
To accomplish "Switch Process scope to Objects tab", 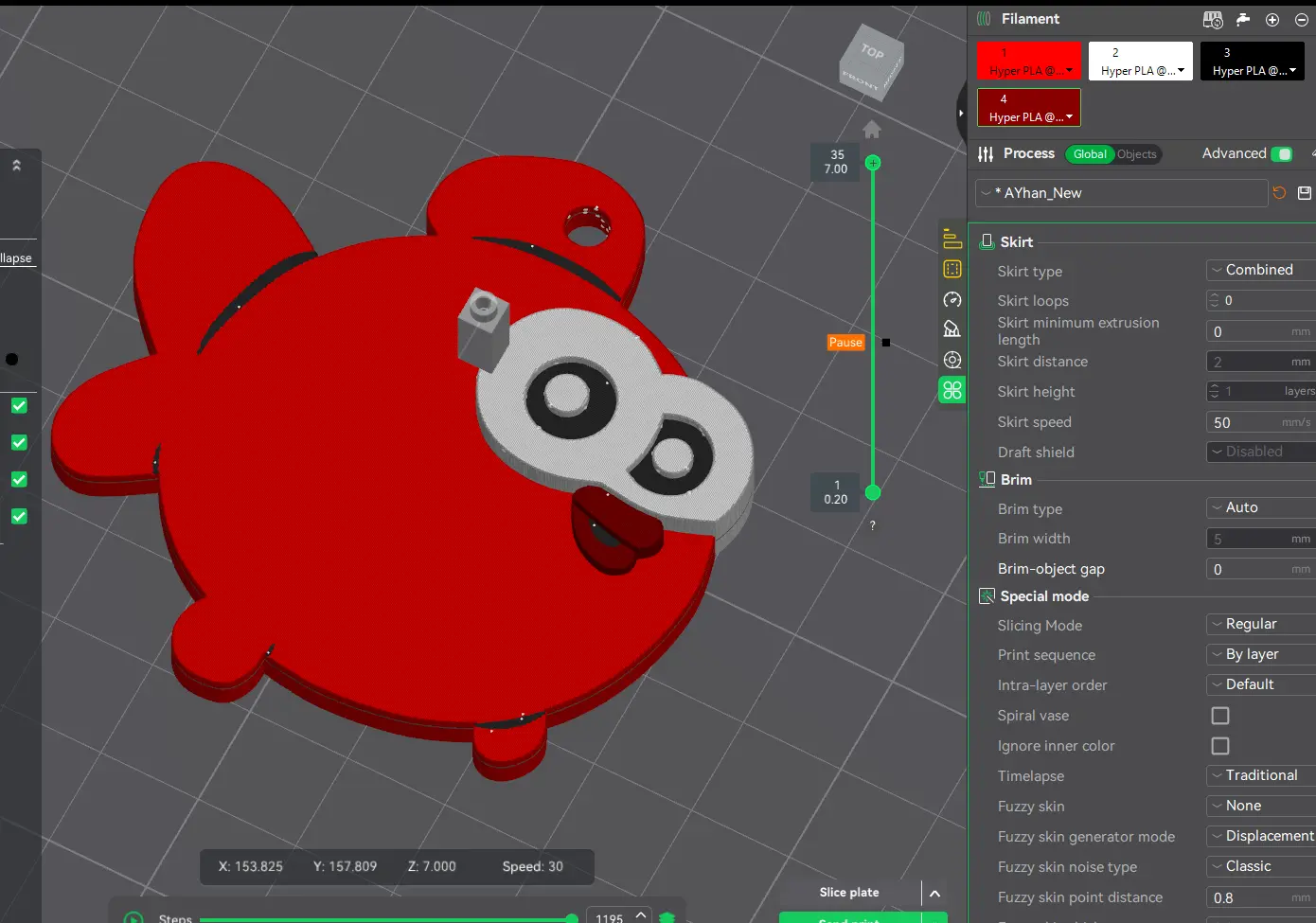I will pyautogui.click(x=1137, y=154).
